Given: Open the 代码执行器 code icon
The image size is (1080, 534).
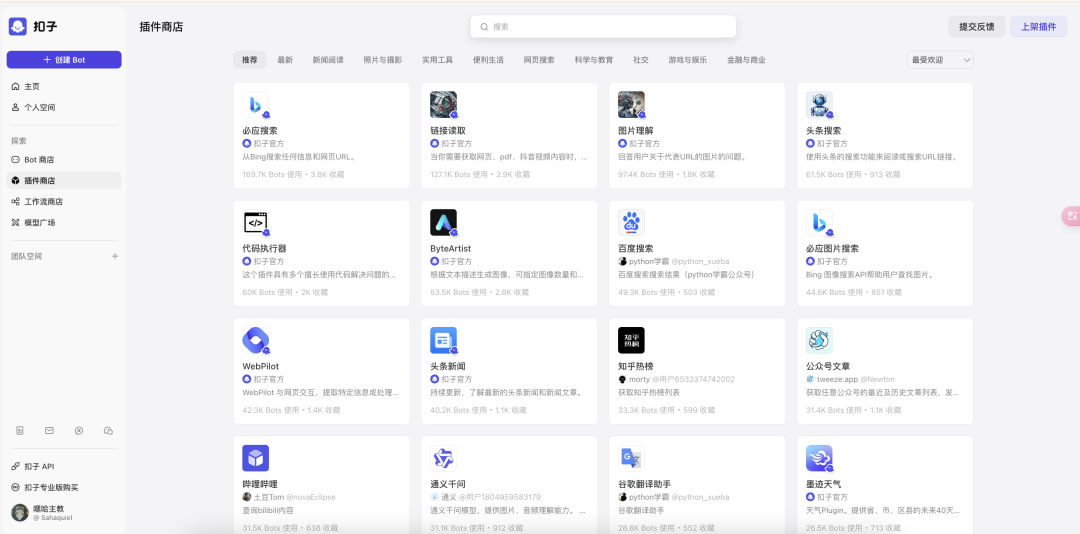Looking at the screenshot, I should (x=256, y=223).
